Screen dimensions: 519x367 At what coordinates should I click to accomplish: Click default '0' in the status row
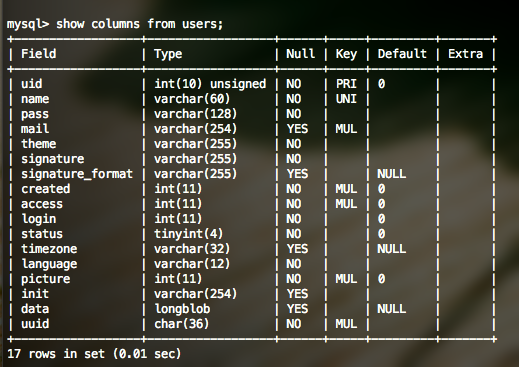[381, 234]
